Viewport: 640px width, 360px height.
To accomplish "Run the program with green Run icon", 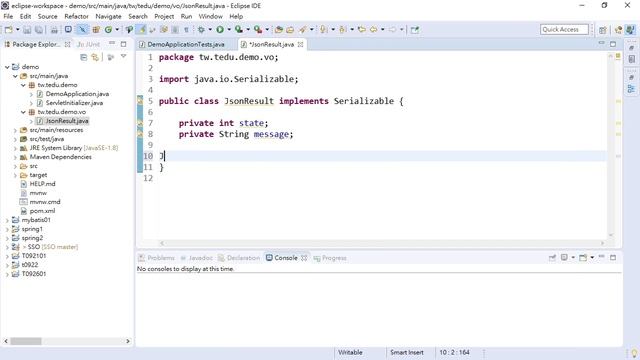I will point(220,29).
